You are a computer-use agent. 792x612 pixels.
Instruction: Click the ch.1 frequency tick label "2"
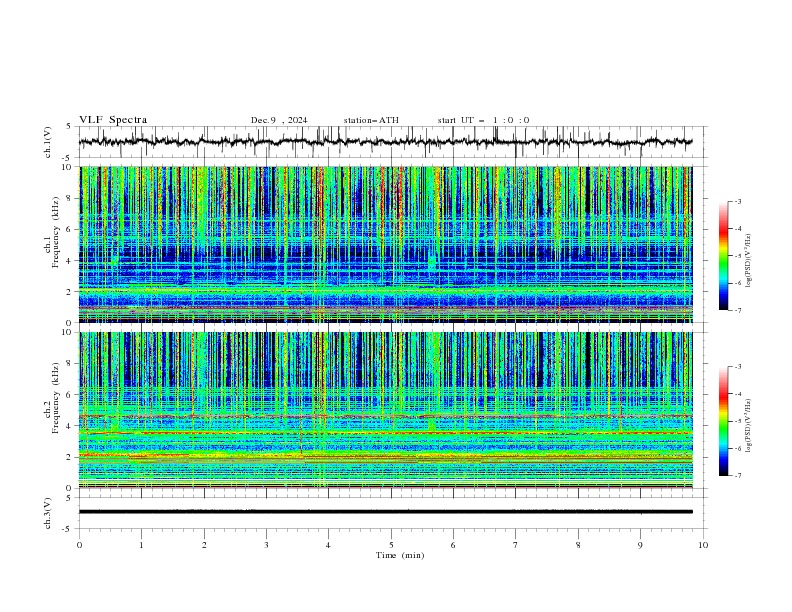tap(70, 292)
